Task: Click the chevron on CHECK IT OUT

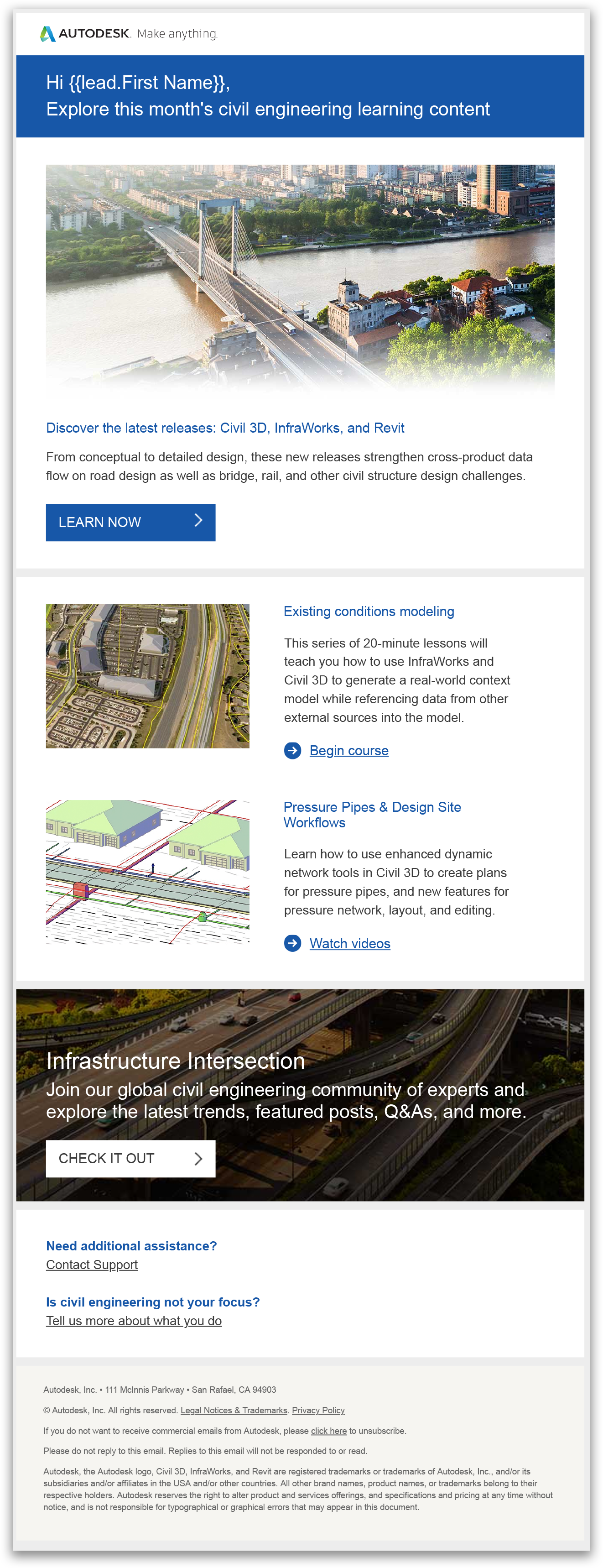Action: point(198,1158)
